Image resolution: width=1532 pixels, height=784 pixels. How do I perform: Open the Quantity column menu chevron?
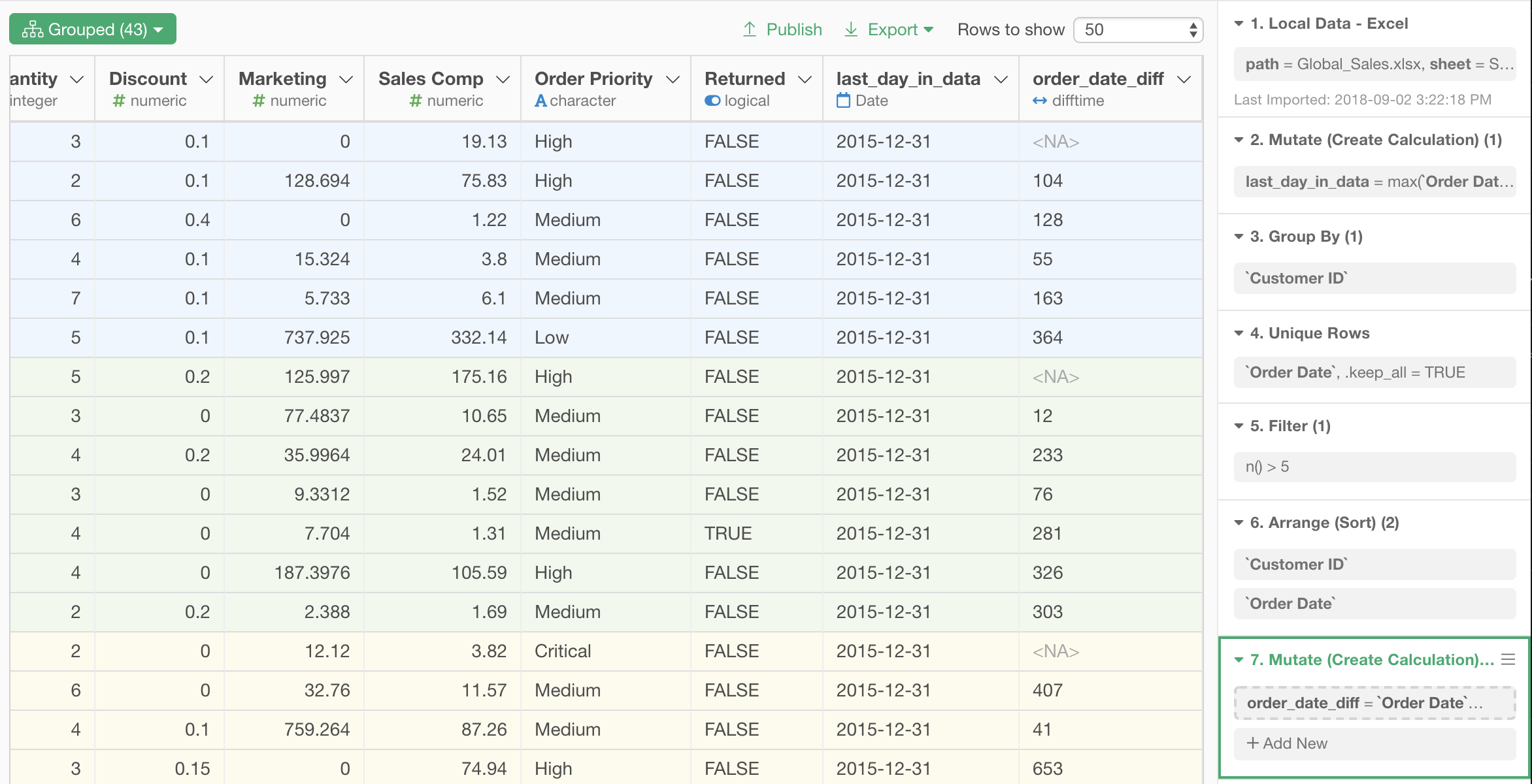pos(76,79)
